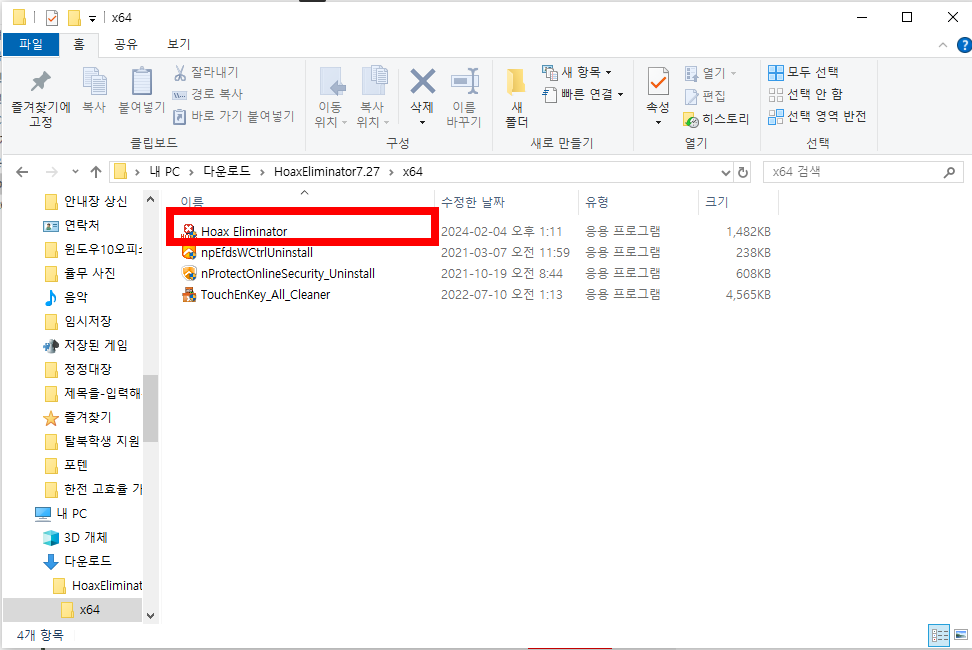Open Help via the question mark icon
This screenshot has width=972, height=650.
click(965, 45)
